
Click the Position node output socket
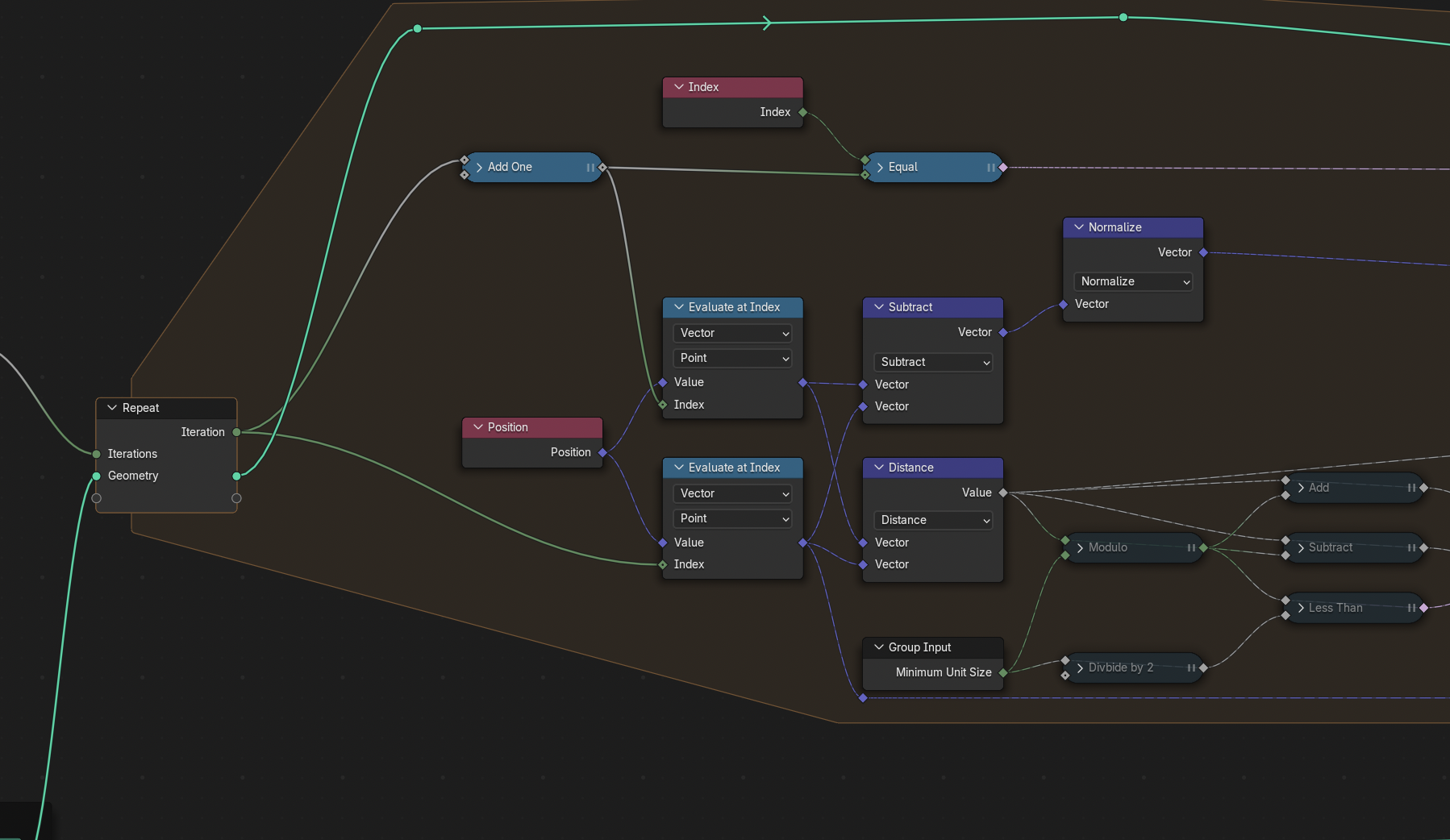click(x=602, y=452)
